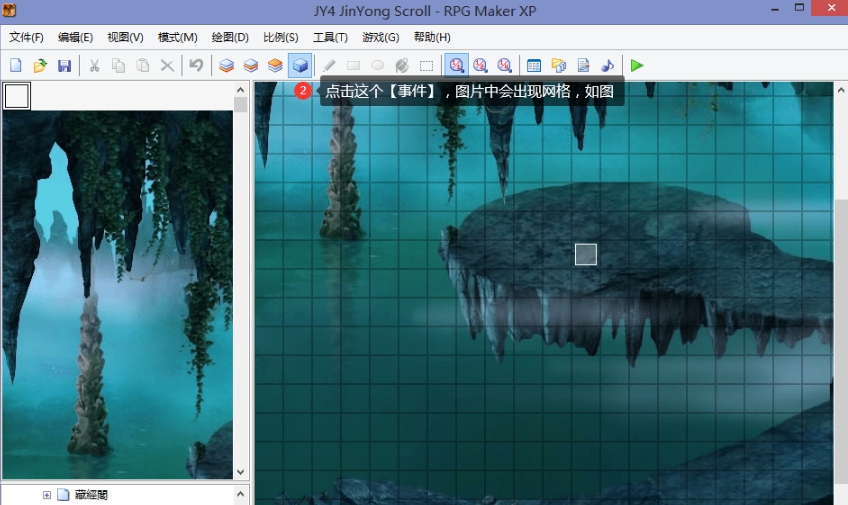Select the Pencil drawing tool
This screenshot has width=848, height=505.
[329, 65]
